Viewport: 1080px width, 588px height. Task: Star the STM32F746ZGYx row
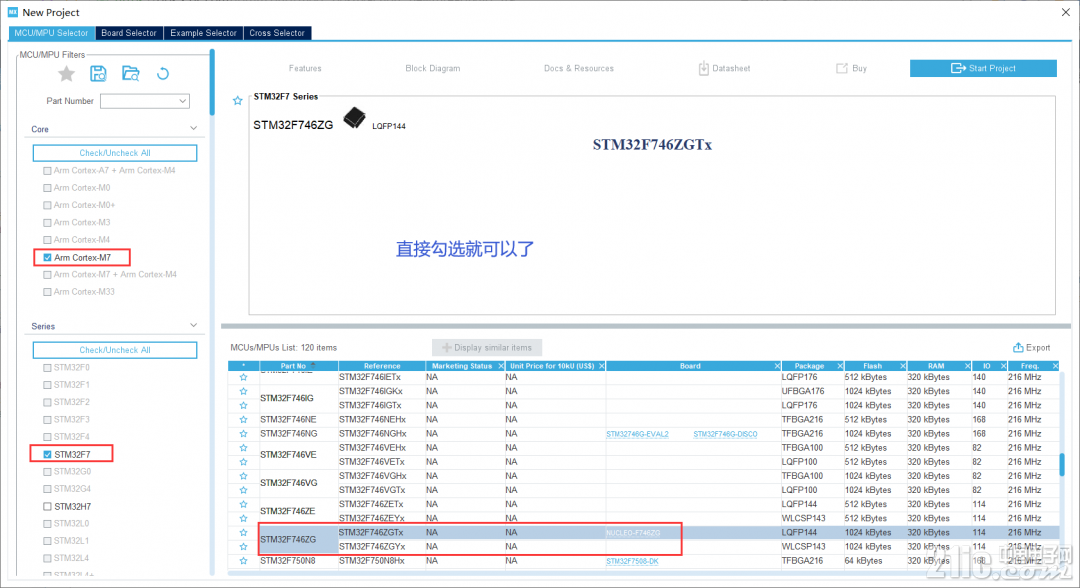point(243,547)
